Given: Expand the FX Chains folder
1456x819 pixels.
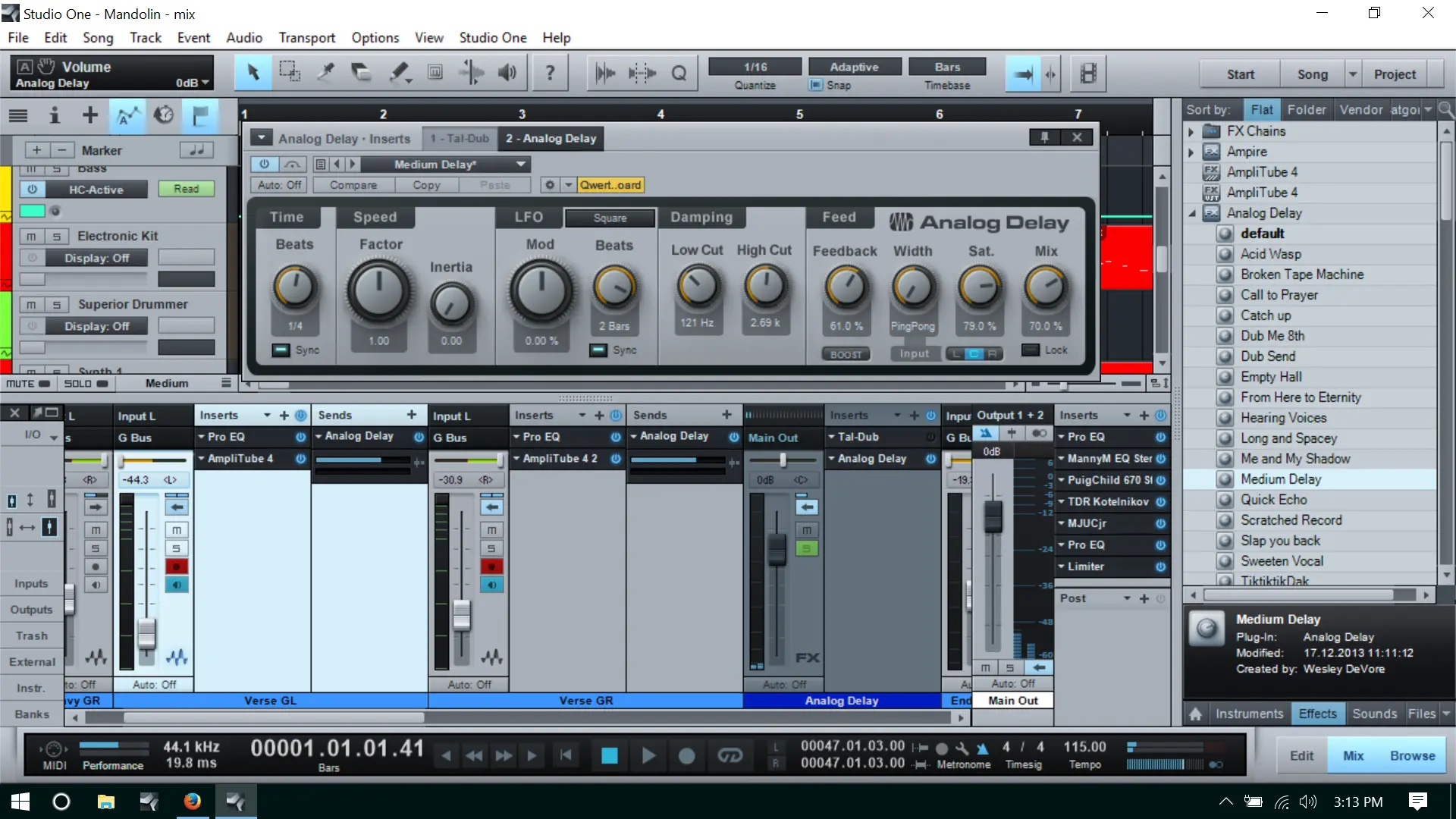Looking at the screenshot, I should click(x=1191, y=131).
